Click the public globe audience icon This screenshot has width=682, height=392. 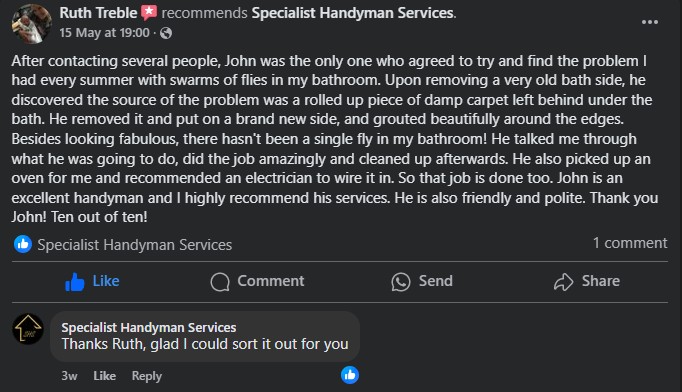click(x=166, y=33)
